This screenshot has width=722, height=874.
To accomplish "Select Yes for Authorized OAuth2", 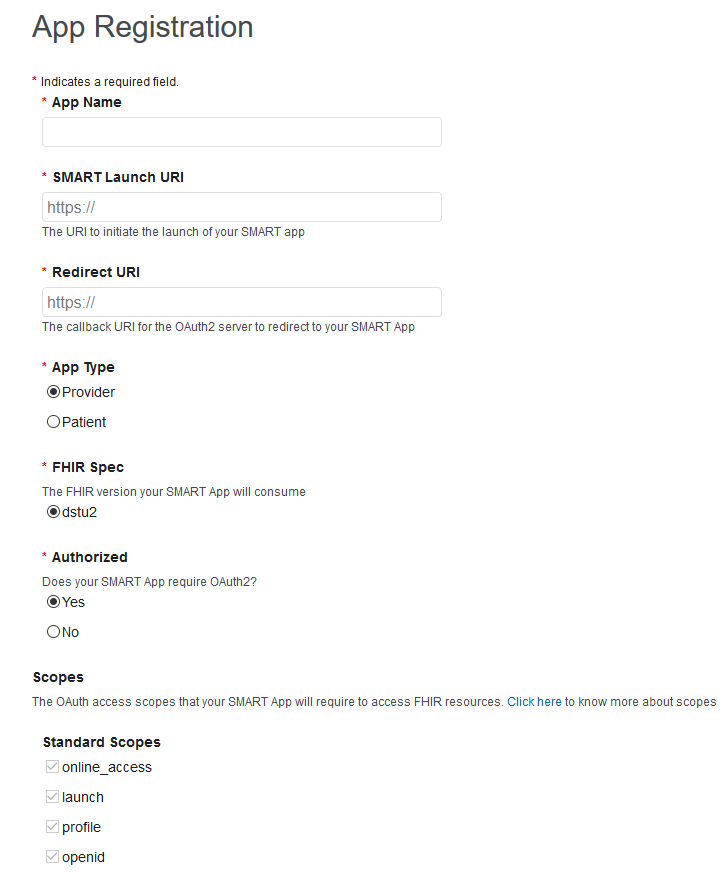I will (54, 602).
